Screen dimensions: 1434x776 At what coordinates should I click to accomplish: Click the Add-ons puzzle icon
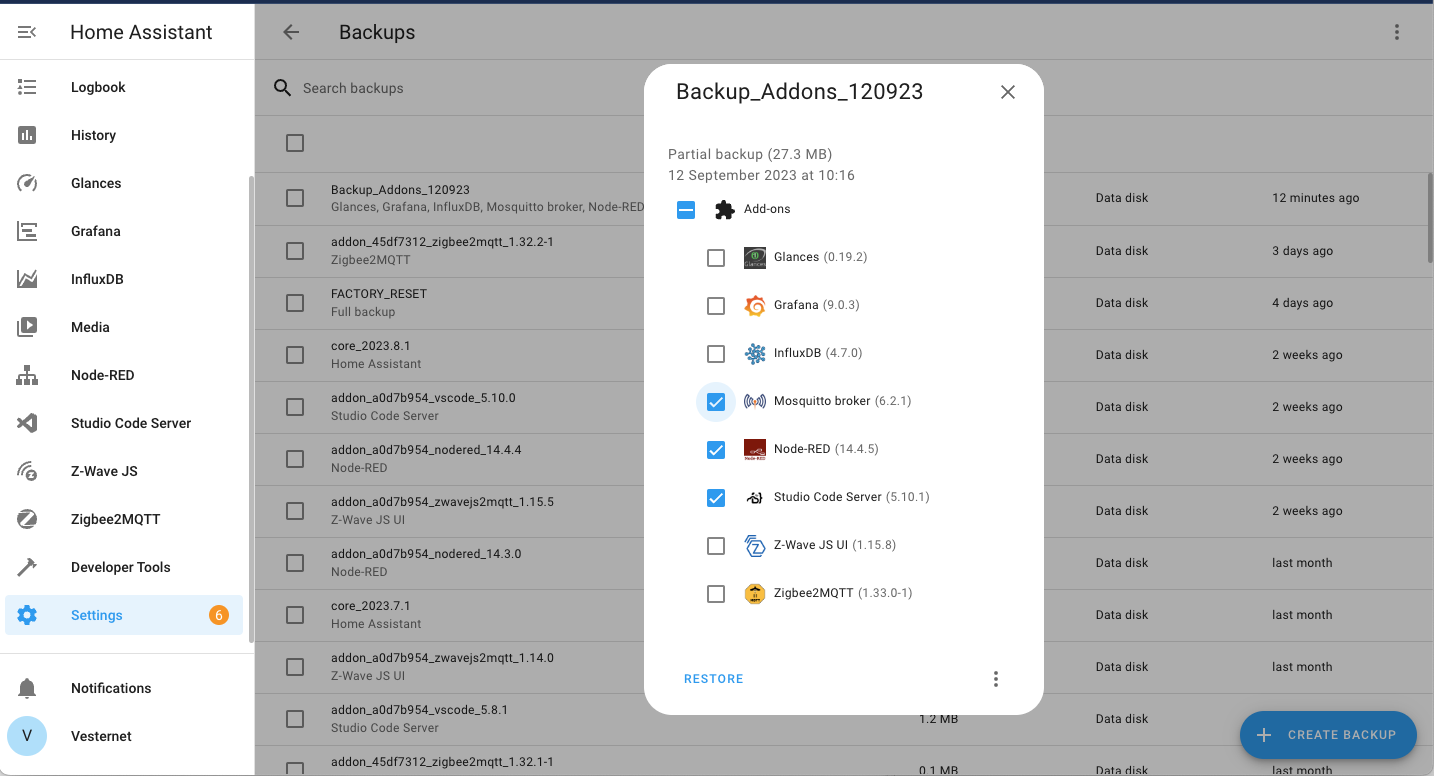tap(725, 210)
